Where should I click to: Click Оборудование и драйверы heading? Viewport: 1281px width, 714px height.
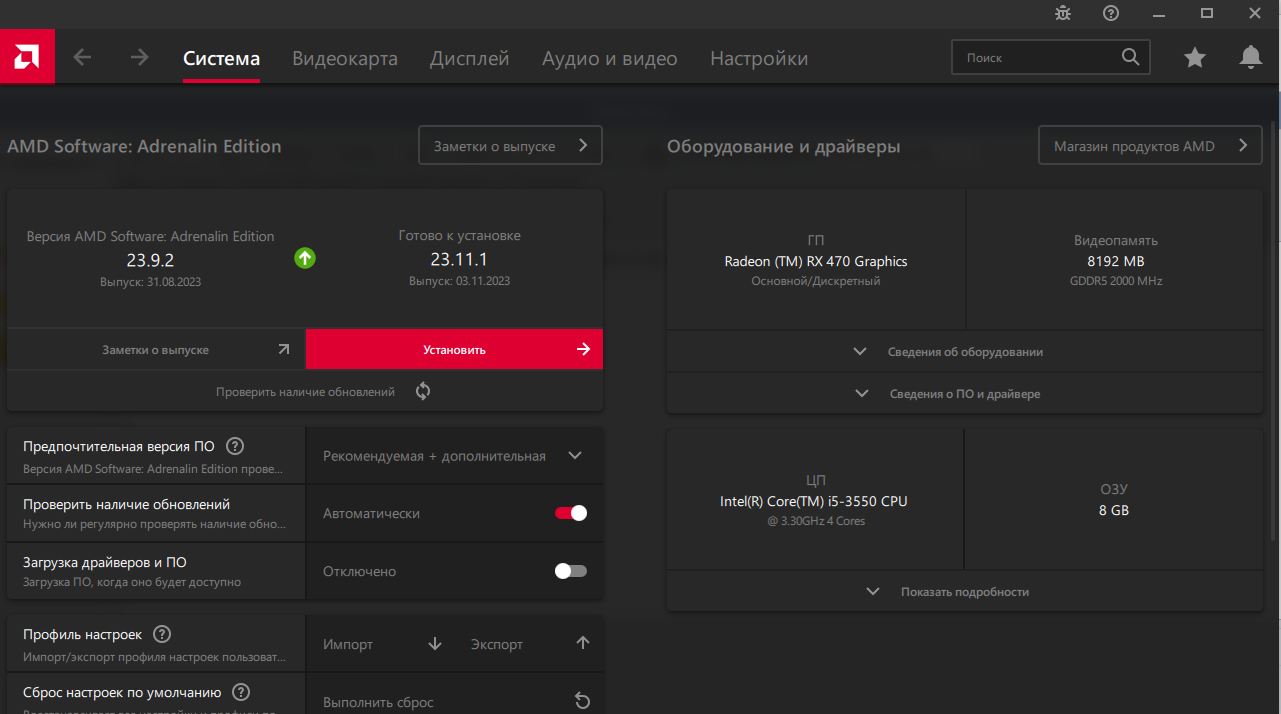tap(783, 146)
